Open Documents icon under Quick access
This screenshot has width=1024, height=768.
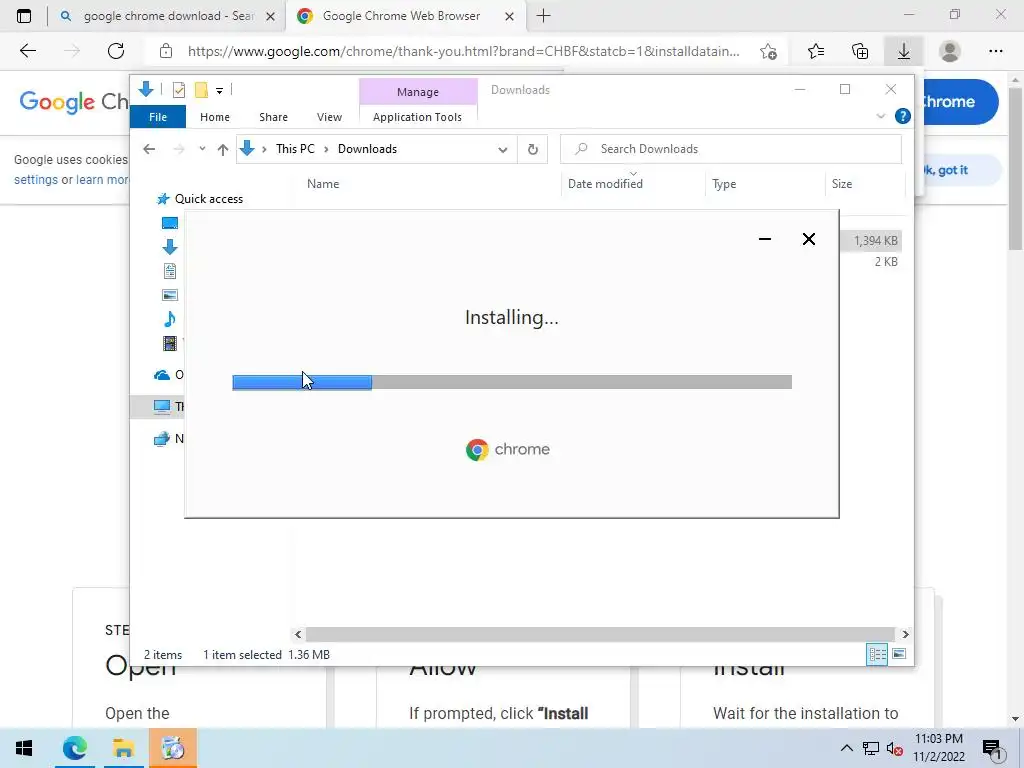170,271
